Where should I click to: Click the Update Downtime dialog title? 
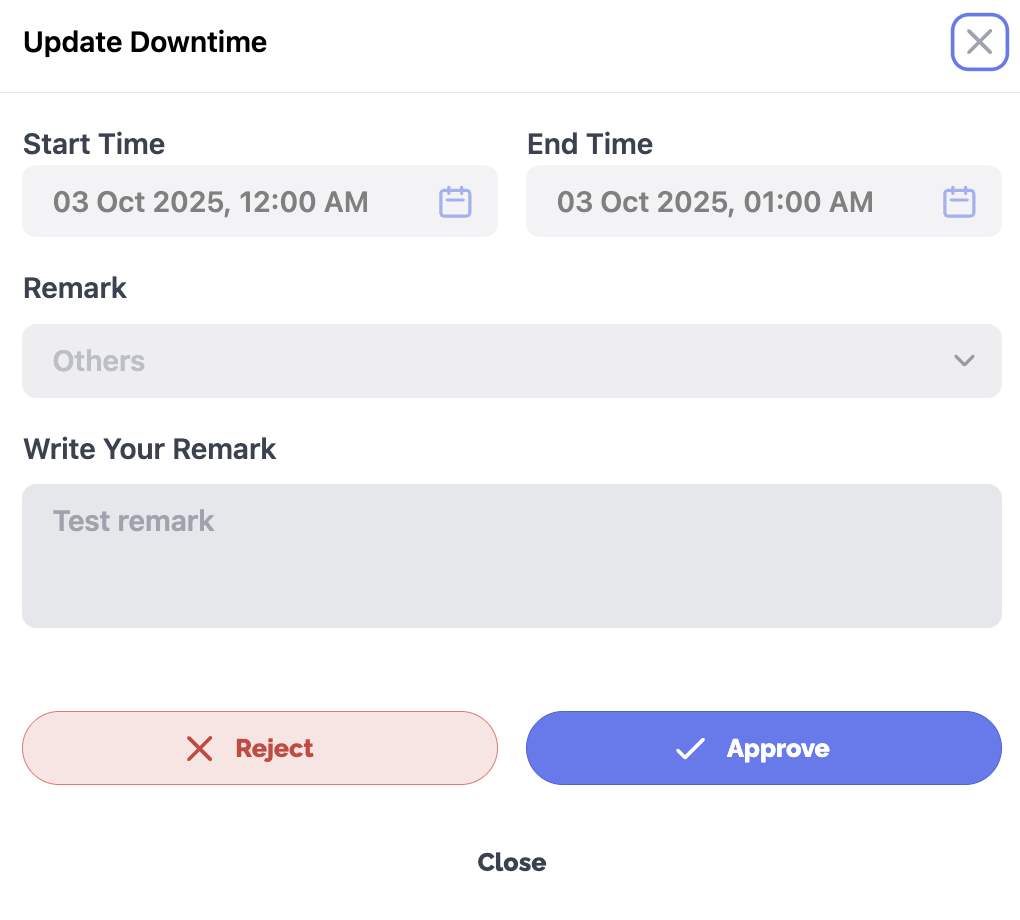[145, 42]
